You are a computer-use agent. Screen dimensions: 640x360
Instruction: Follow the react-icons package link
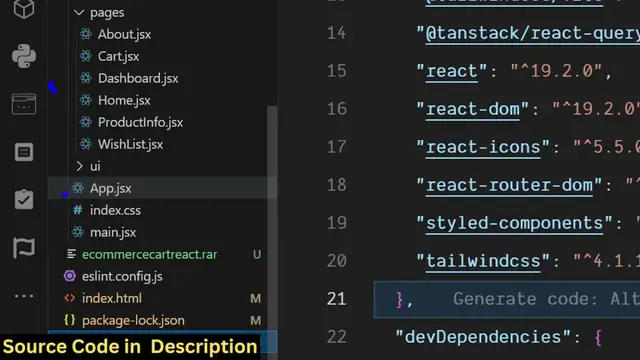[x=483, y=147]
